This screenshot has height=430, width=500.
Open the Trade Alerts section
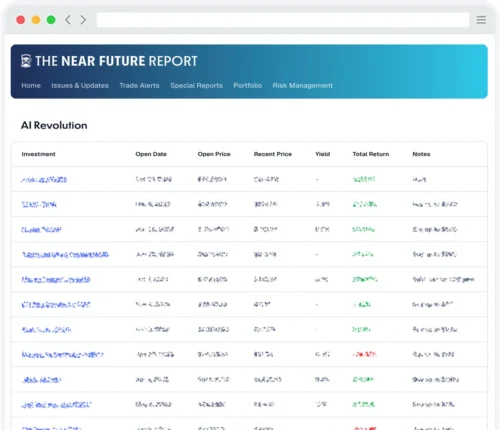pos(139,85)
